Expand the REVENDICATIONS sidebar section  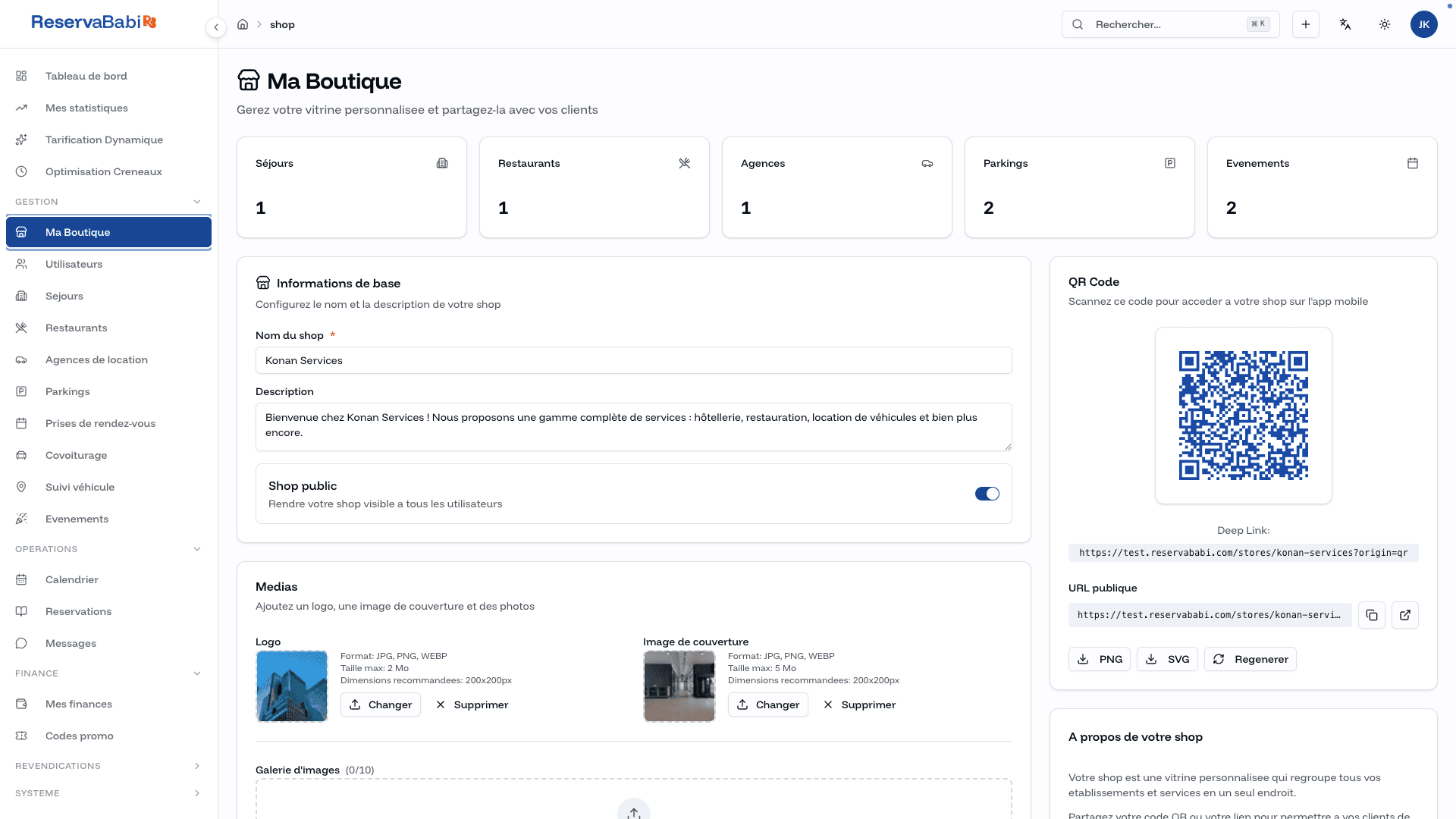[x=197, y=766]
